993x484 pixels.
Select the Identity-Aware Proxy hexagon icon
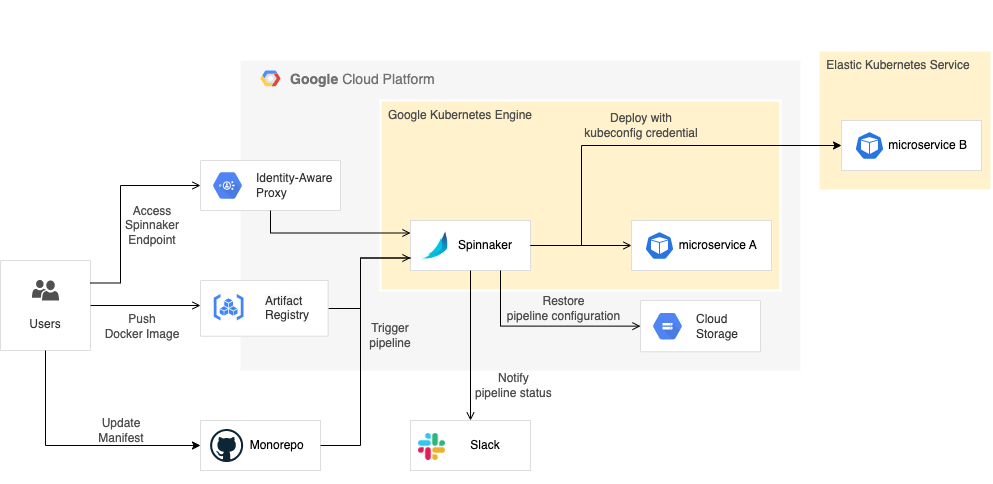[x=227, y=186]
